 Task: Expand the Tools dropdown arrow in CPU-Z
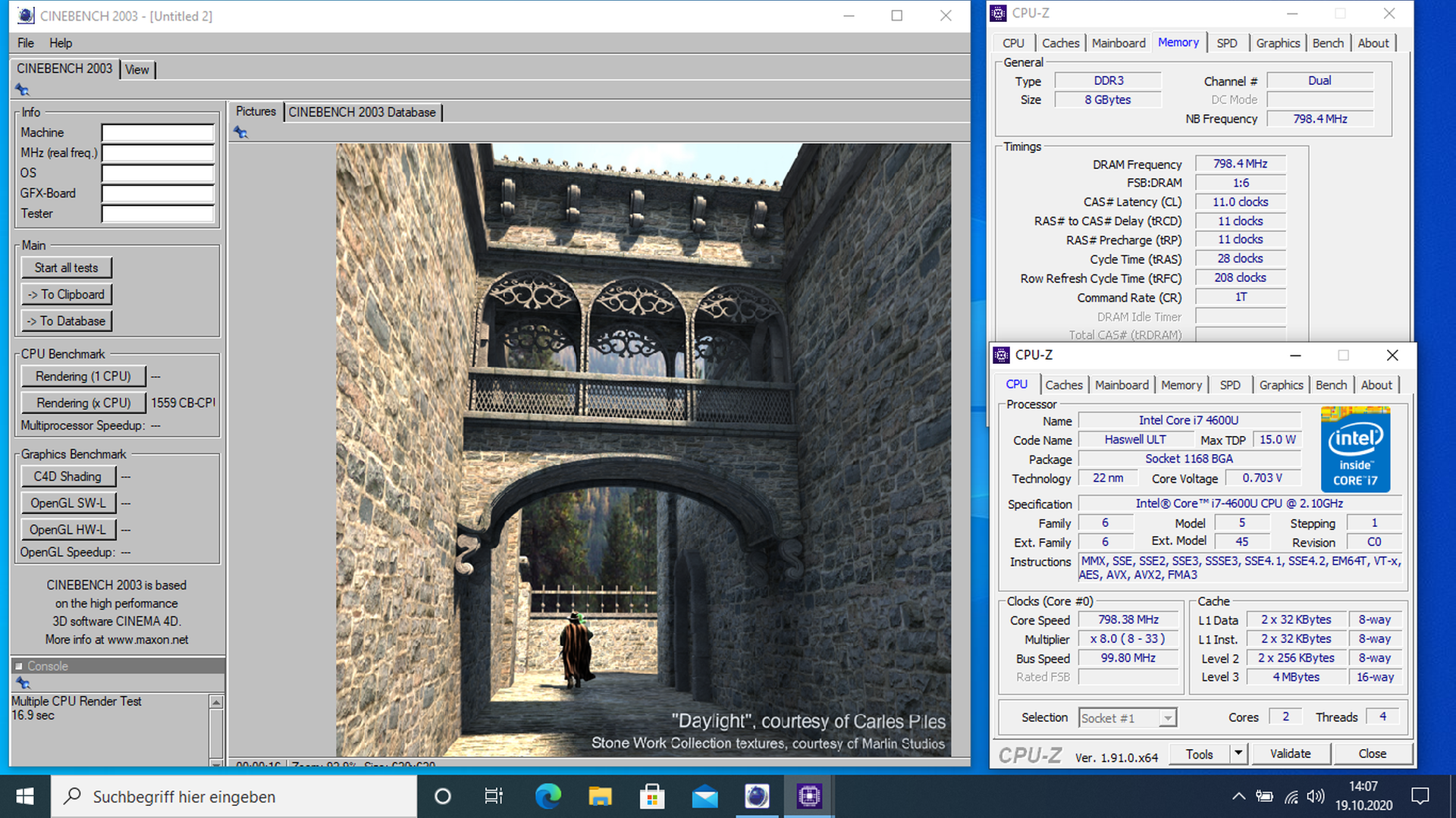[1238, 754]
